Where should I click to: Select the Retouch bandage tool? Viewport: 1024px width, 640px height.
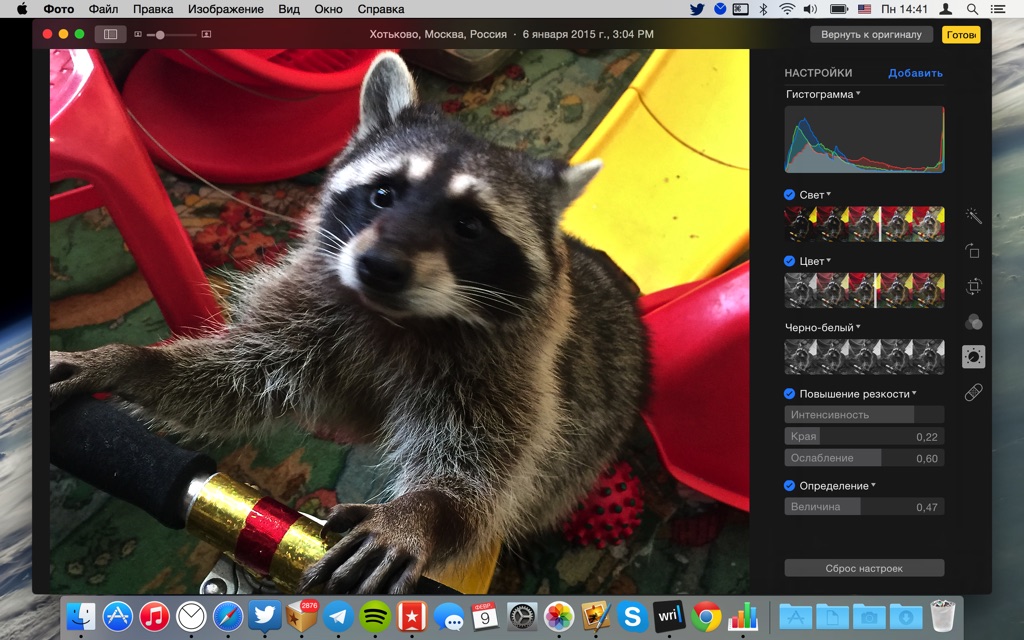[973, 393]
